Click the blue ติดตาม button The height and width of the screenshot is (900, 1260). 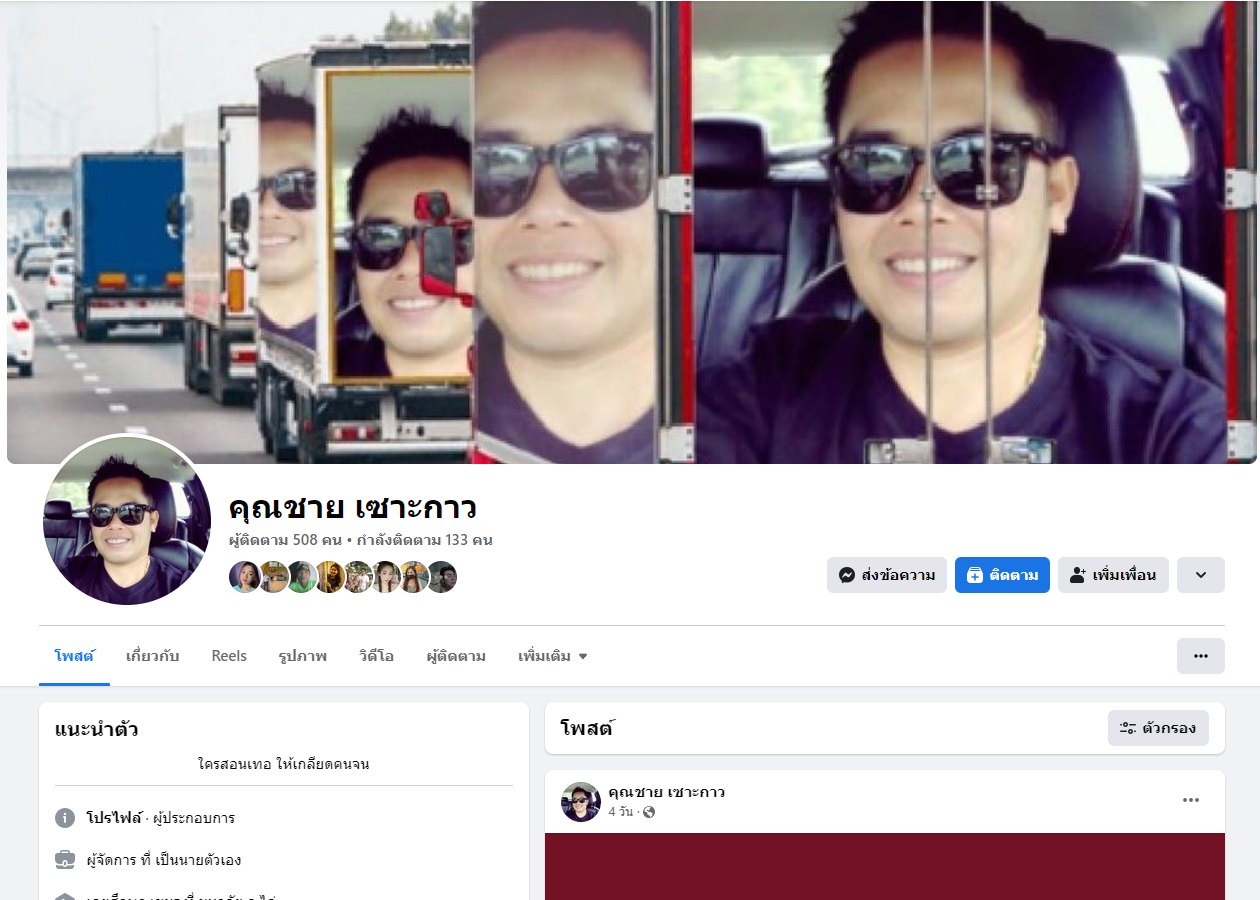tap(1002, 575)
